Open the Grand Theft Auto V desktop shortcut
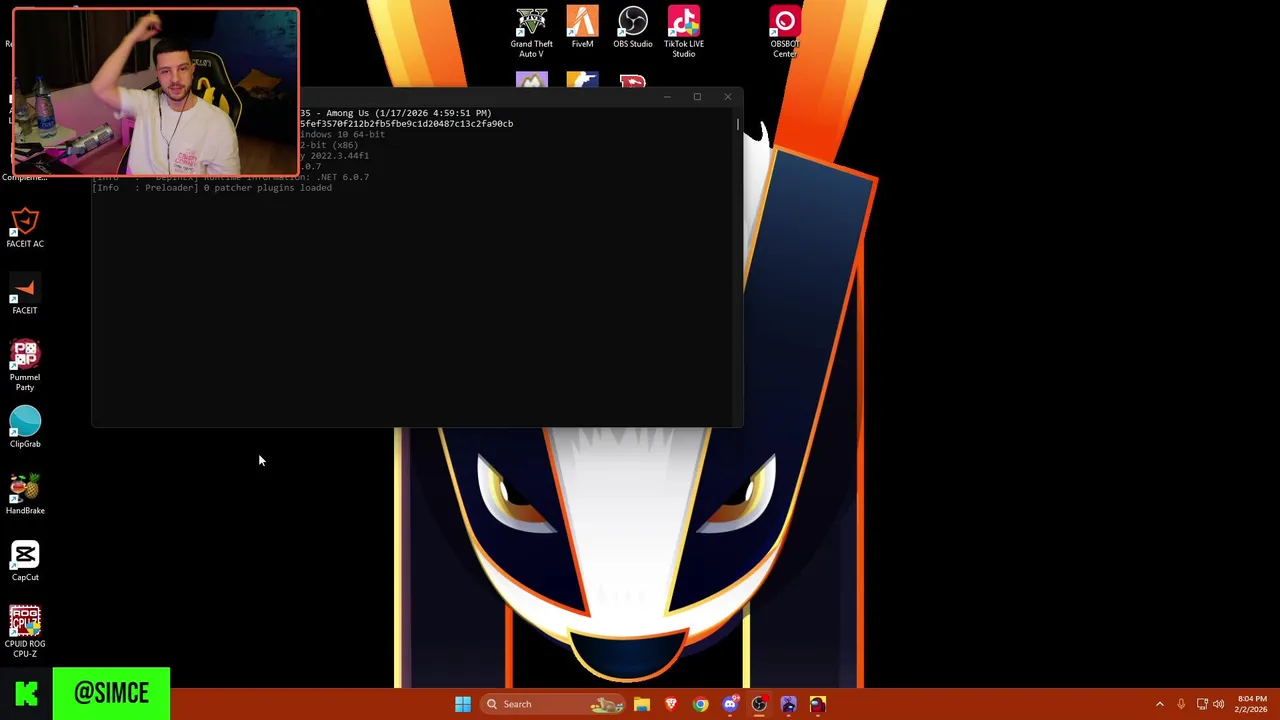 click(x=531, y=32)
